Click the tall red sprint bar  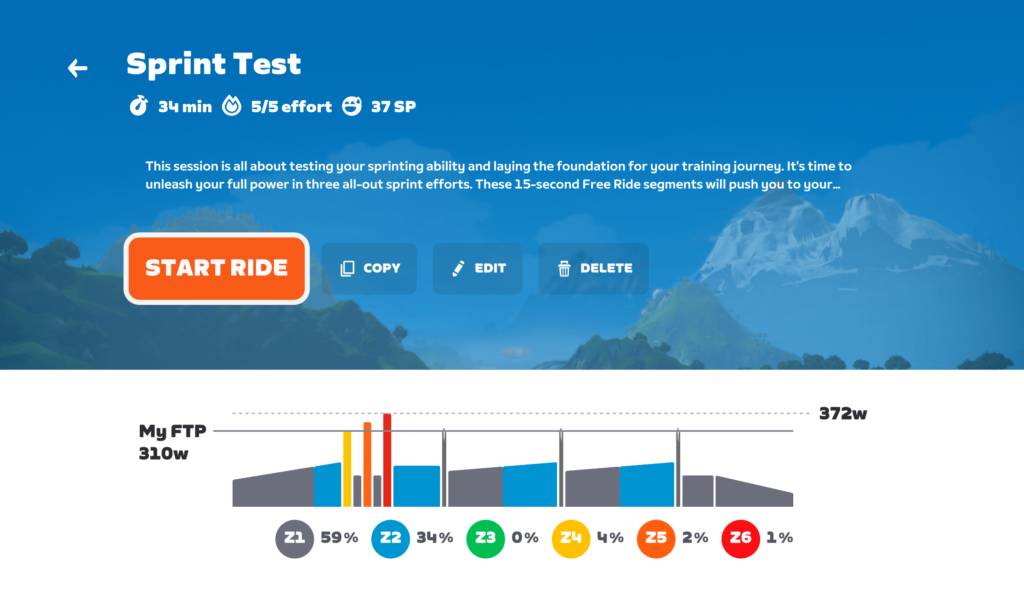(387, 460)
